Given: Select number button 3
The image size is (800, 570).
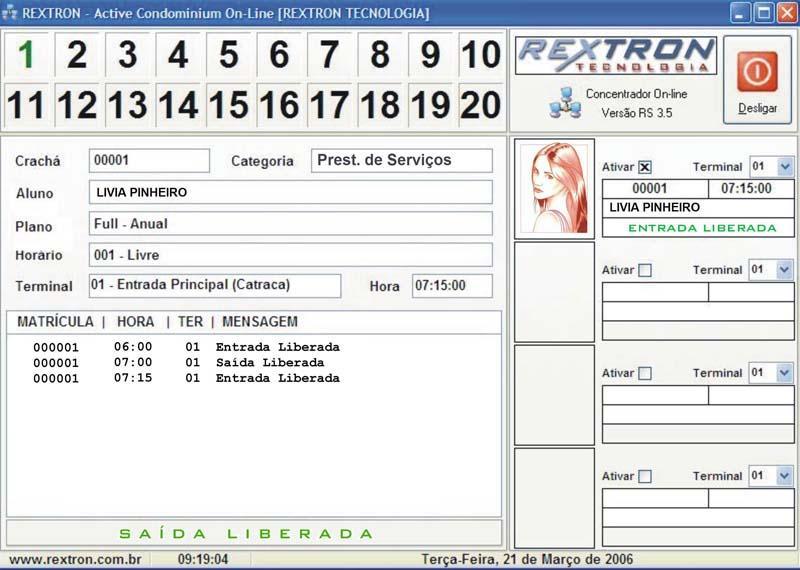Looking at the screenshot, I should (127, 54).
